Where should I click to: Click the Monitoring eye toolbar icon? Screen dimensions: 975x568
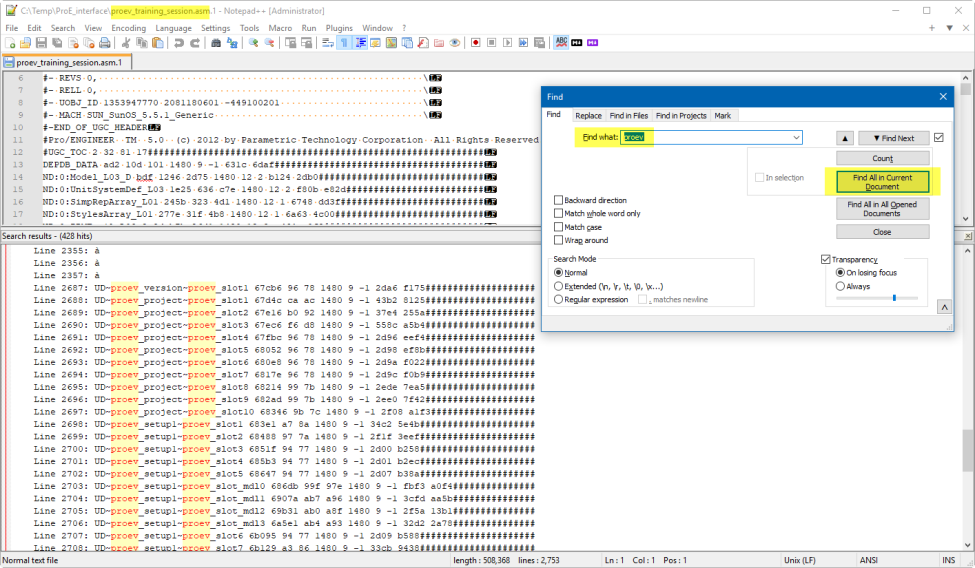tap(455, 43)
